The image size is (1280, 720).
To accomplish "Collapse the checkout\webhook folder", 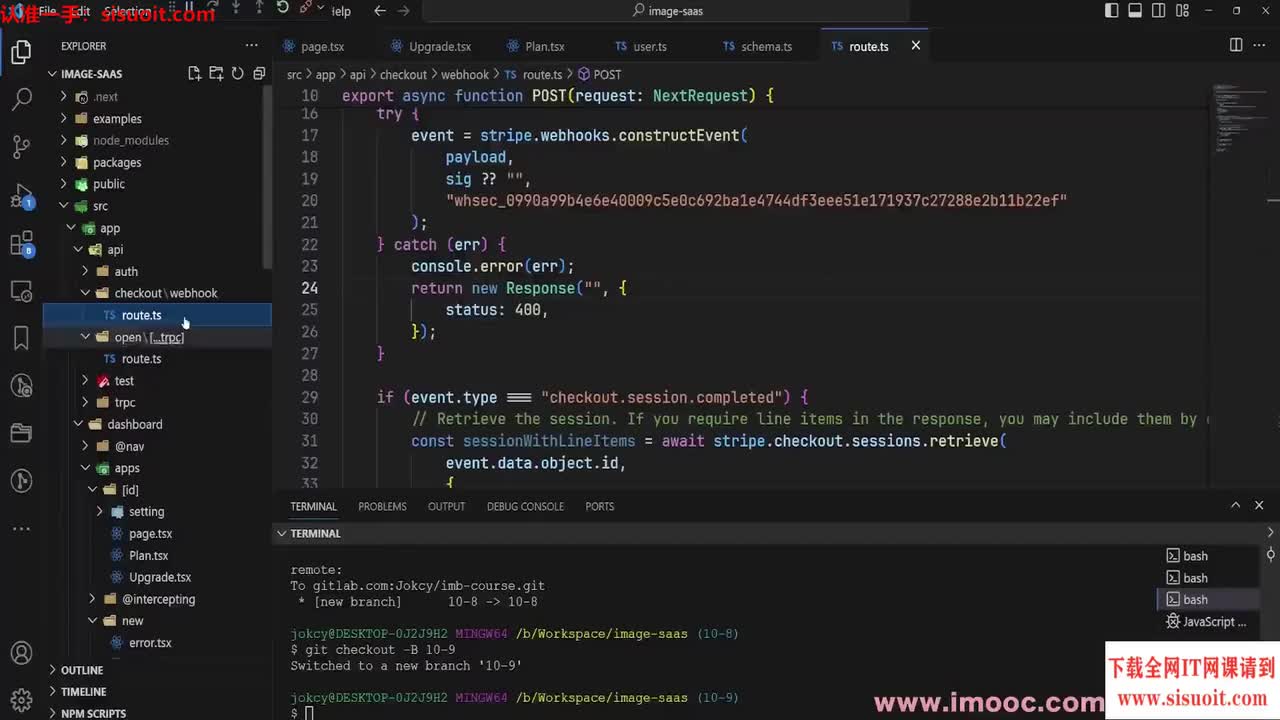I will (85, 293).
